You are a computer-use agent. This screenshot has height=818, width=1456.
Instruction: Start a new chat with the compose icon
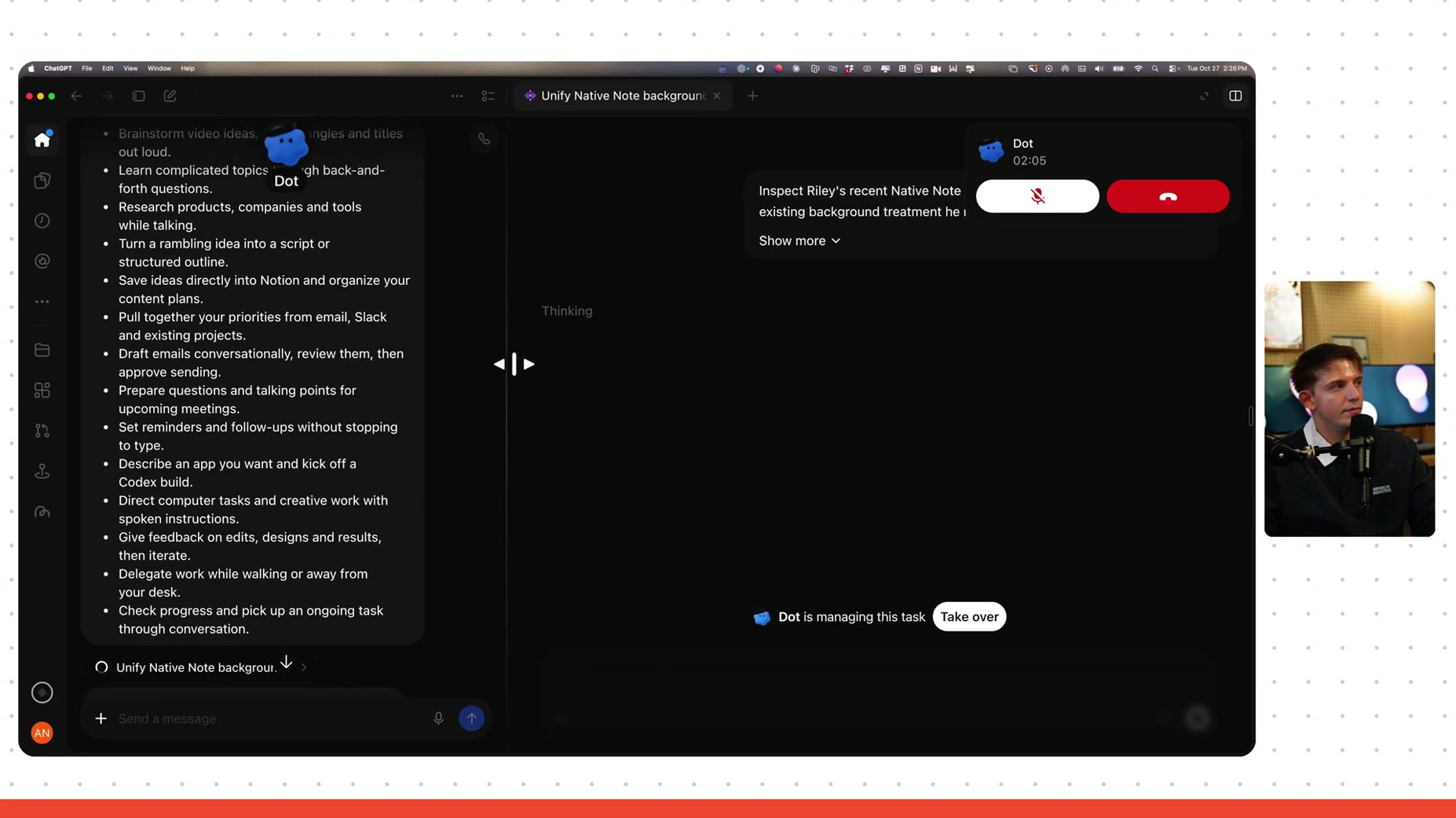click(170, 96)
